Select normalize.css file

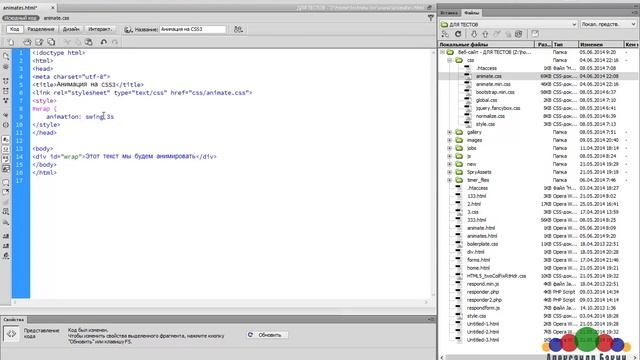tap(490, 116)
